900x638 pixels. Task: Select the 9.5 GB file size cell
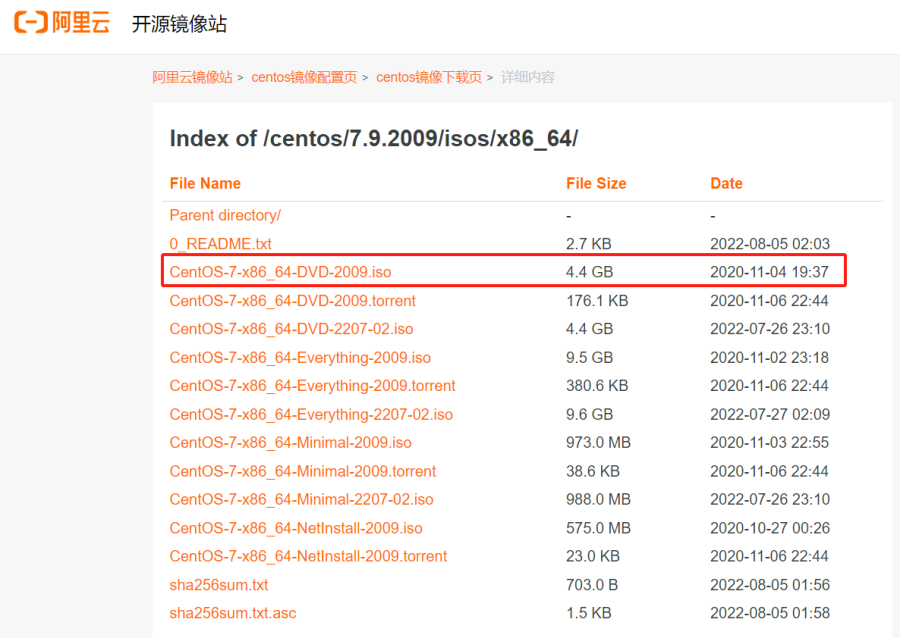pos(589,357)
